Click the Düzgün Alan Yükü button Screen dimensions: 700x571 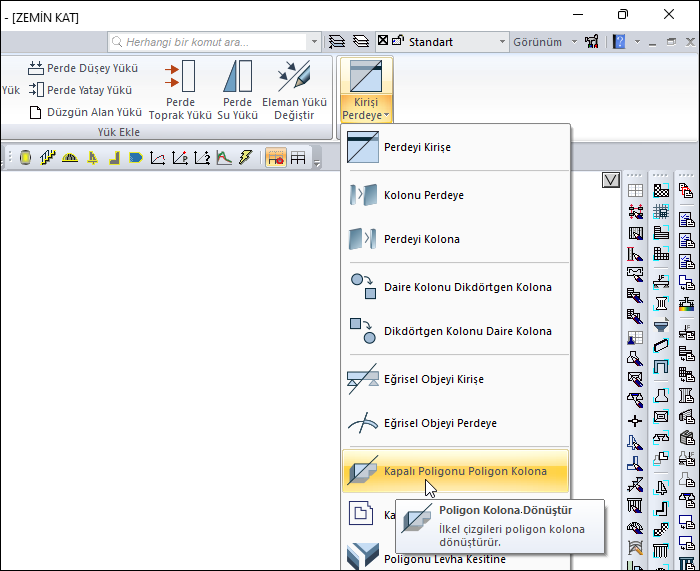click(x=86, y=112)
